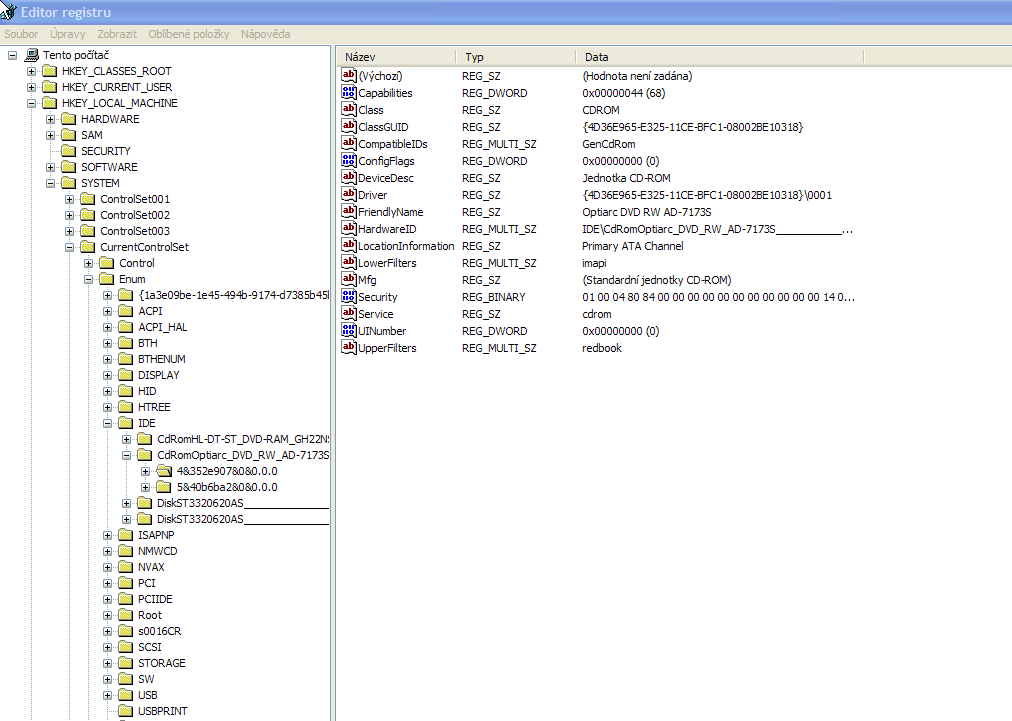The width and height of the screenshot is (1012, 721).
Task: Expand the SOFTWARE key
Action: 50,167
